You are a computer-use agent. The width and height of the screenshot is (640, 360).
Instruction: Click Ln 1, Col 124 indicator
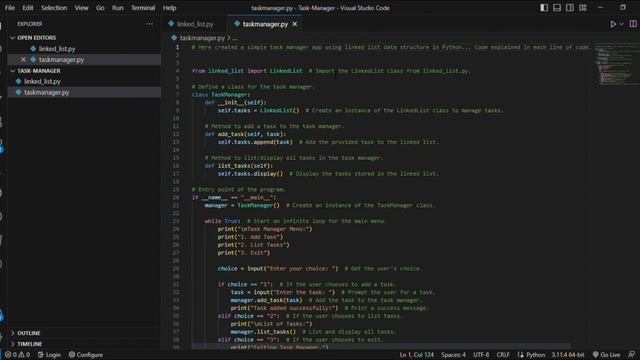click(416, 355)
